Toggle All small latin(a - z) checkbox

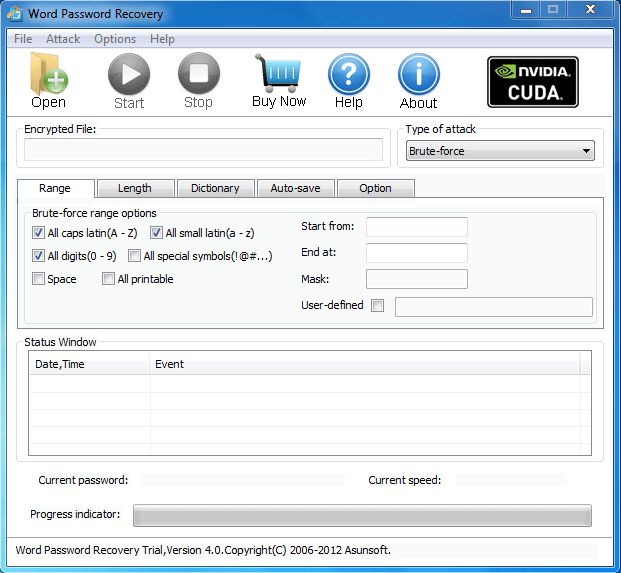click(156, 233)
